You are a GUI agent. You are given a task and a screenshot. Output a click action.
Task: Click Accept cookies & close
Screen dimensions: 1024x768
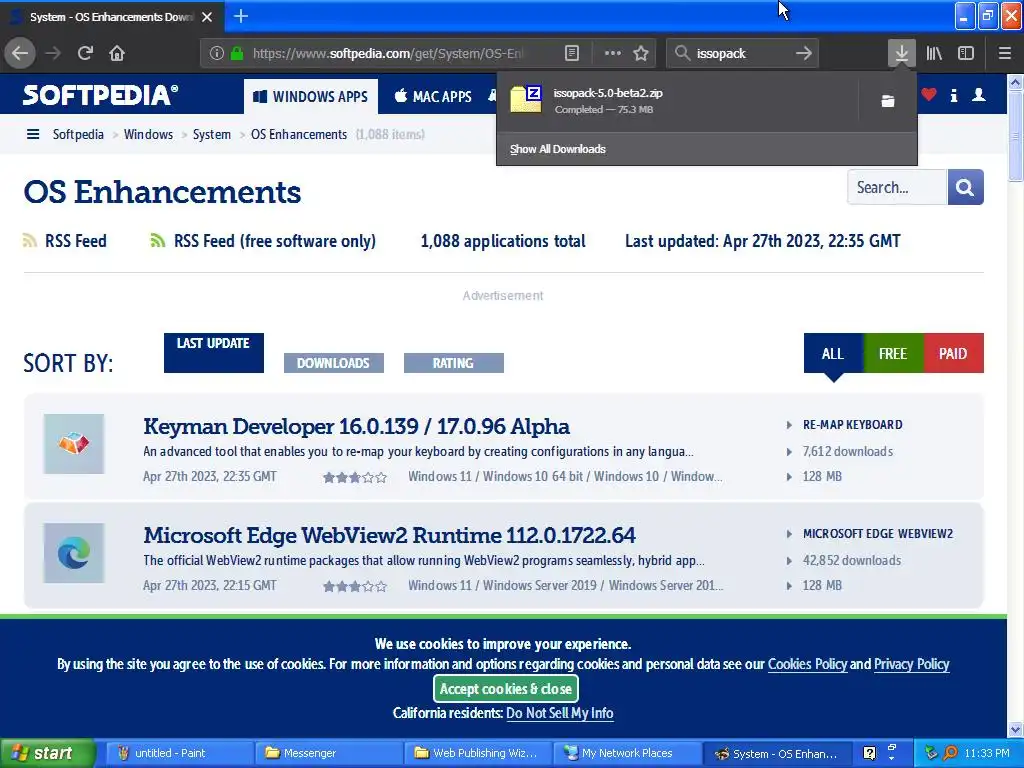click(505, 688)
